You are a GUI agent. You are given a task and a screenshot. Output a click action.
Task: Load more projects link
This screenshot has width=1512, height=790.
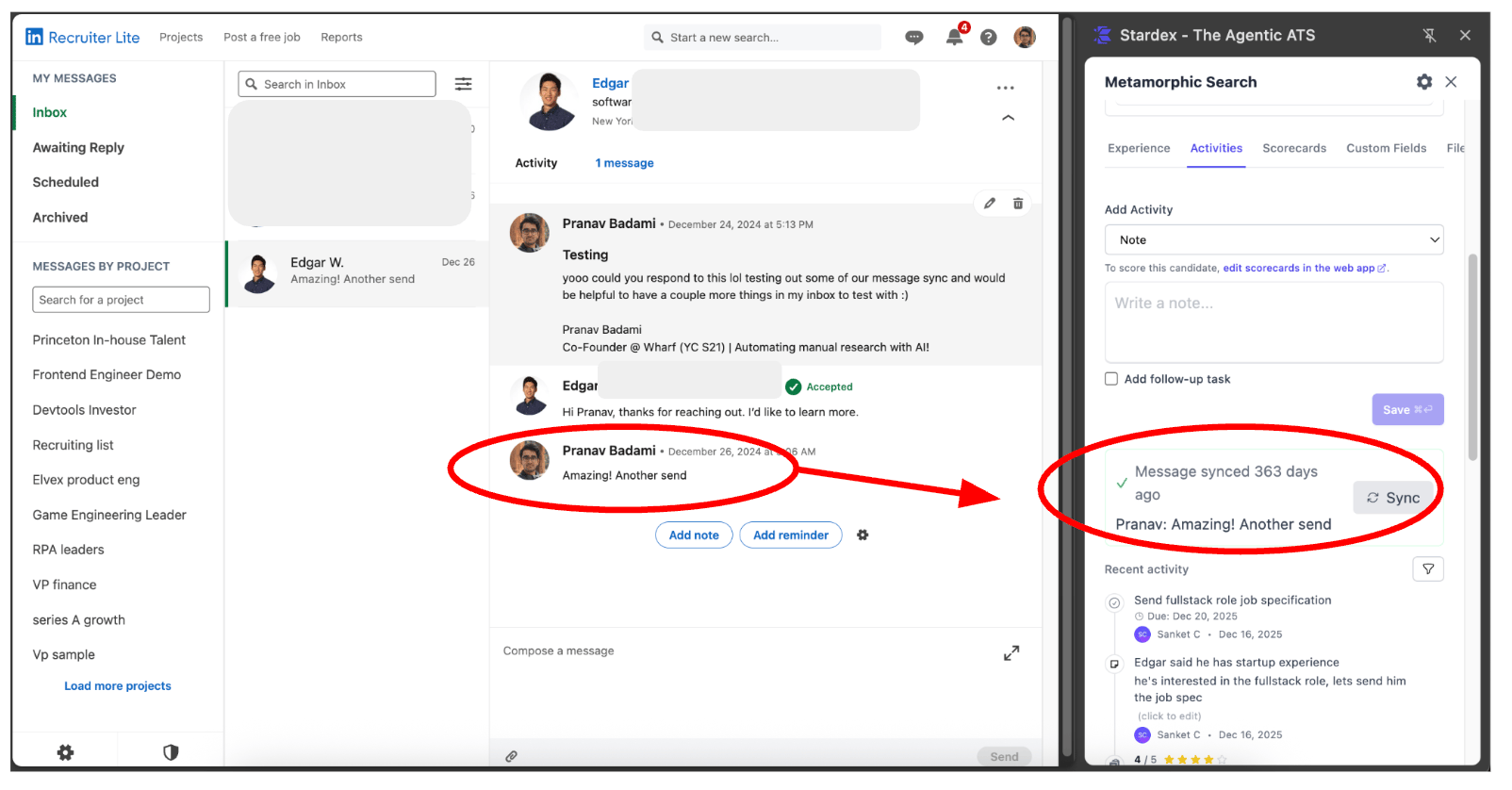(118, 686)
